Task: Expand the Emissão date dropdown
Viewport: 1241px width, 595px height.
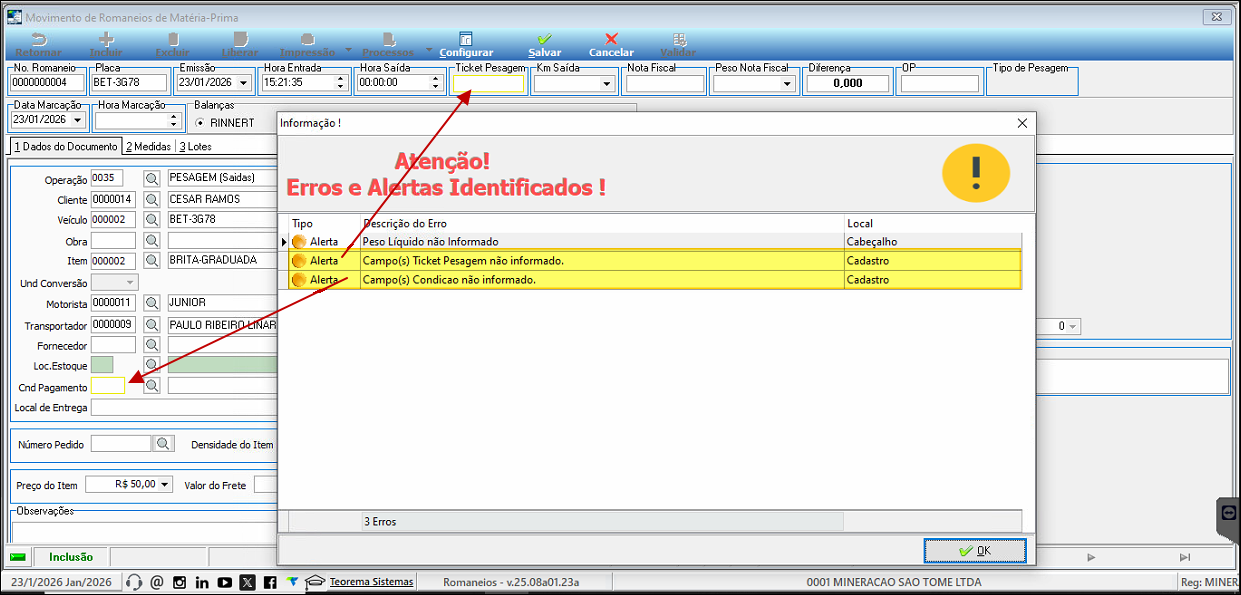Action: click(245, 84)
